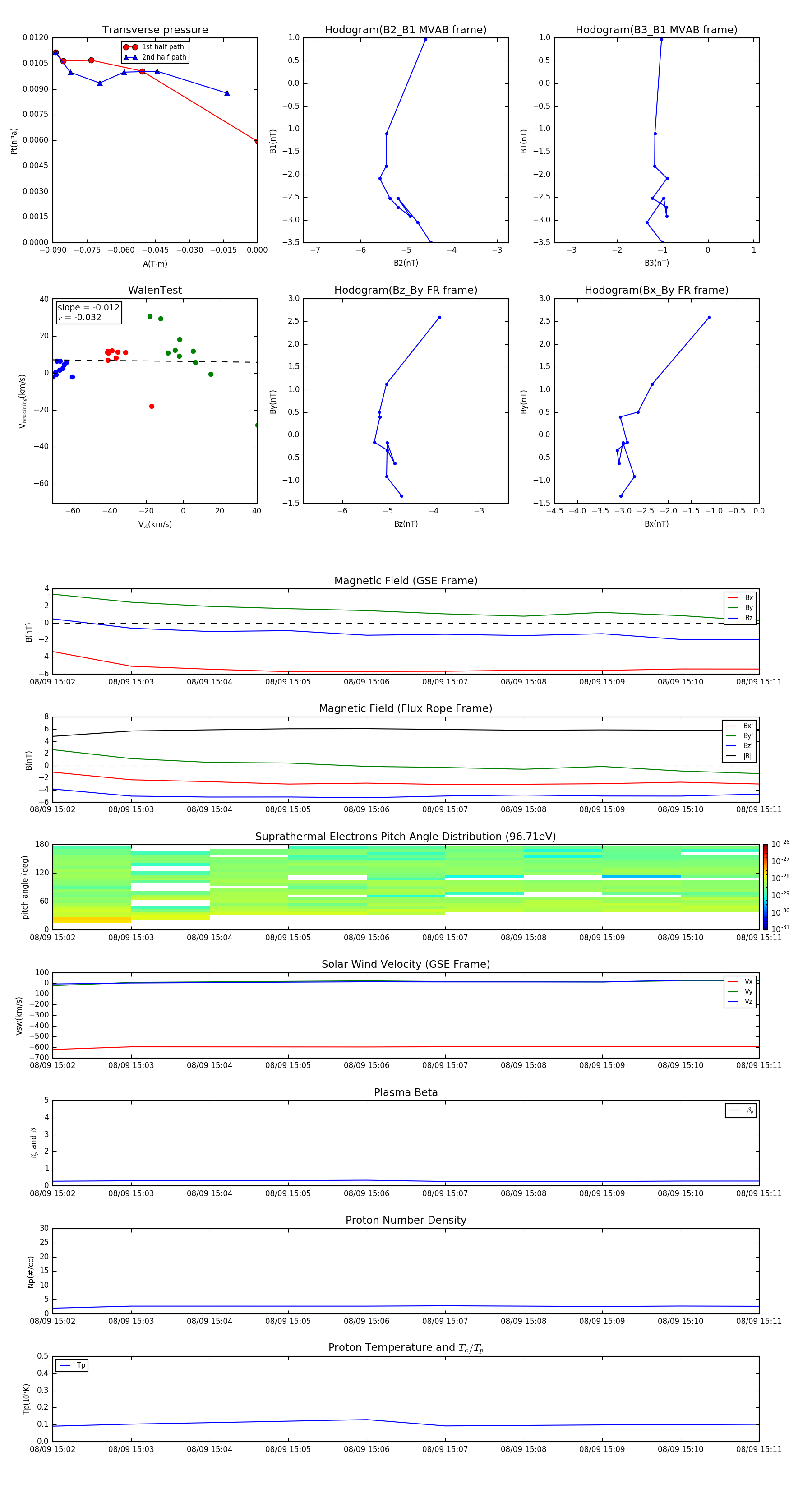
Task: Click the red outlier point in WalenTest plot
Action: (152, 407)
